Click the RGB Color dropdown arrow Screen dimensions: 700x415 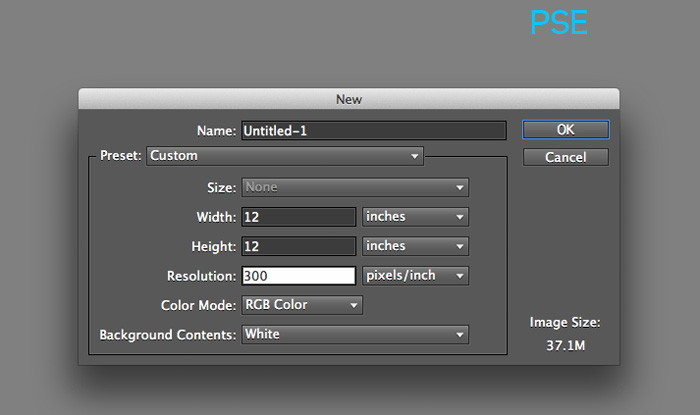(x=354, y=306)
